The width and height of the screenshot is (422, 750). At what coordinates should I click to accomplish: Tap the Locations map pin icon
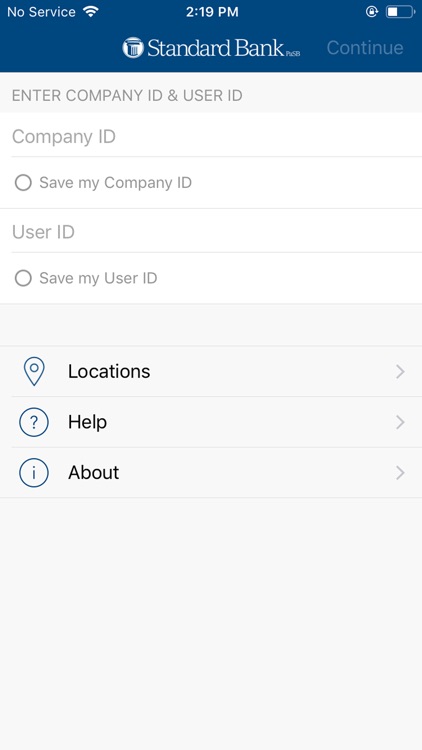click(34, 371)
